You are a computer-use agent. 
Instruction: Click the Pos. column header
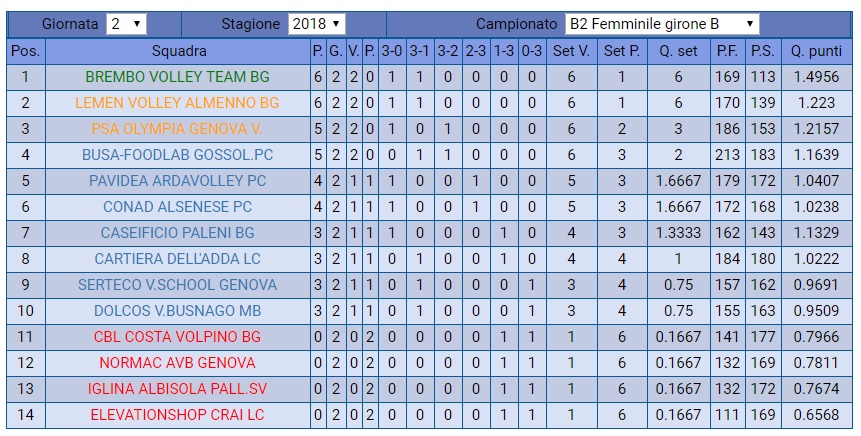25,51
